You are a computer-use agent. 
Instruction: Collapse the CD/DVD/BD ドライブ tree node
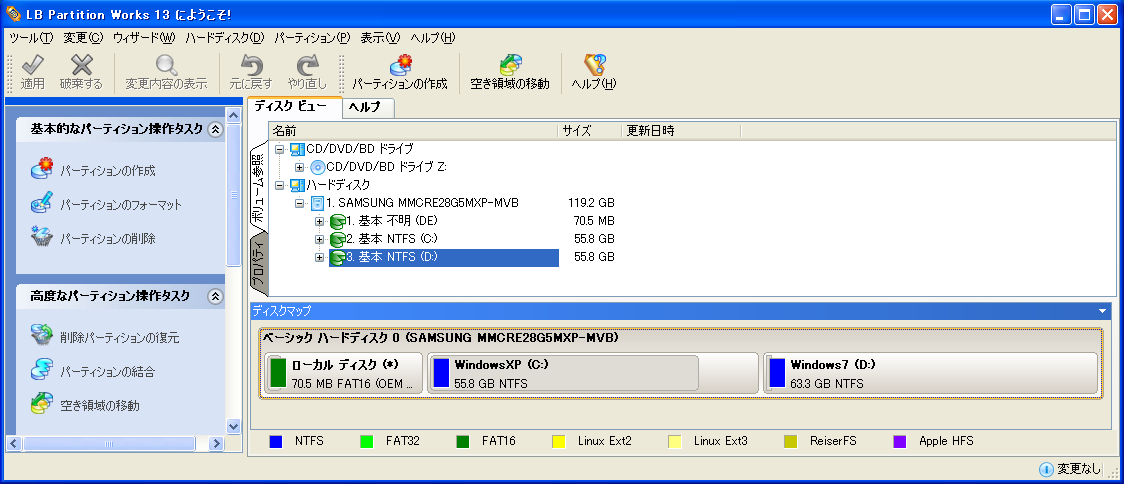click(x=280, y=149)
